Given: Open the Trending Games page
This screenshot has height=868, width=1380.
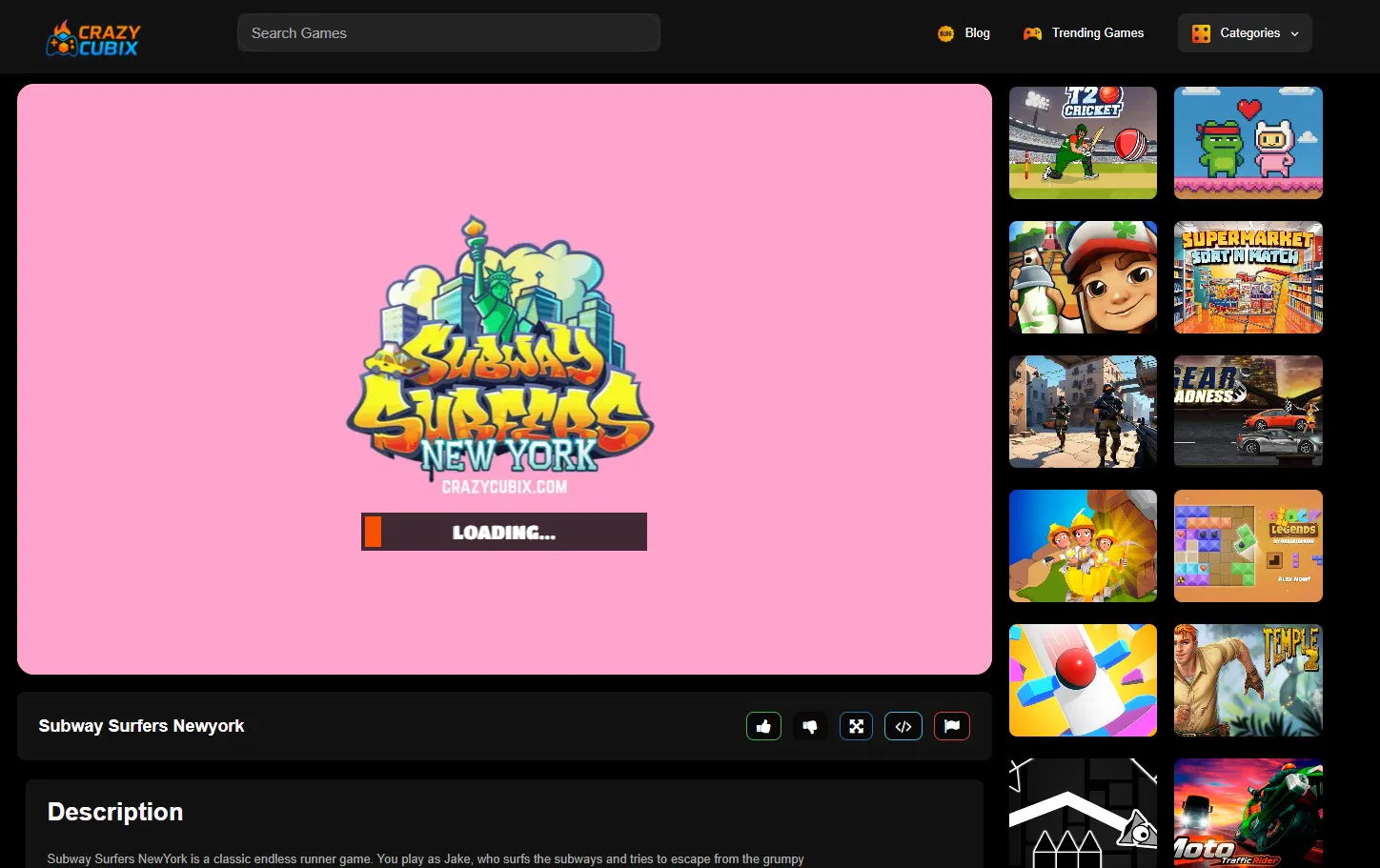Looking at the screenshot, I should (x=1084, y=33).
